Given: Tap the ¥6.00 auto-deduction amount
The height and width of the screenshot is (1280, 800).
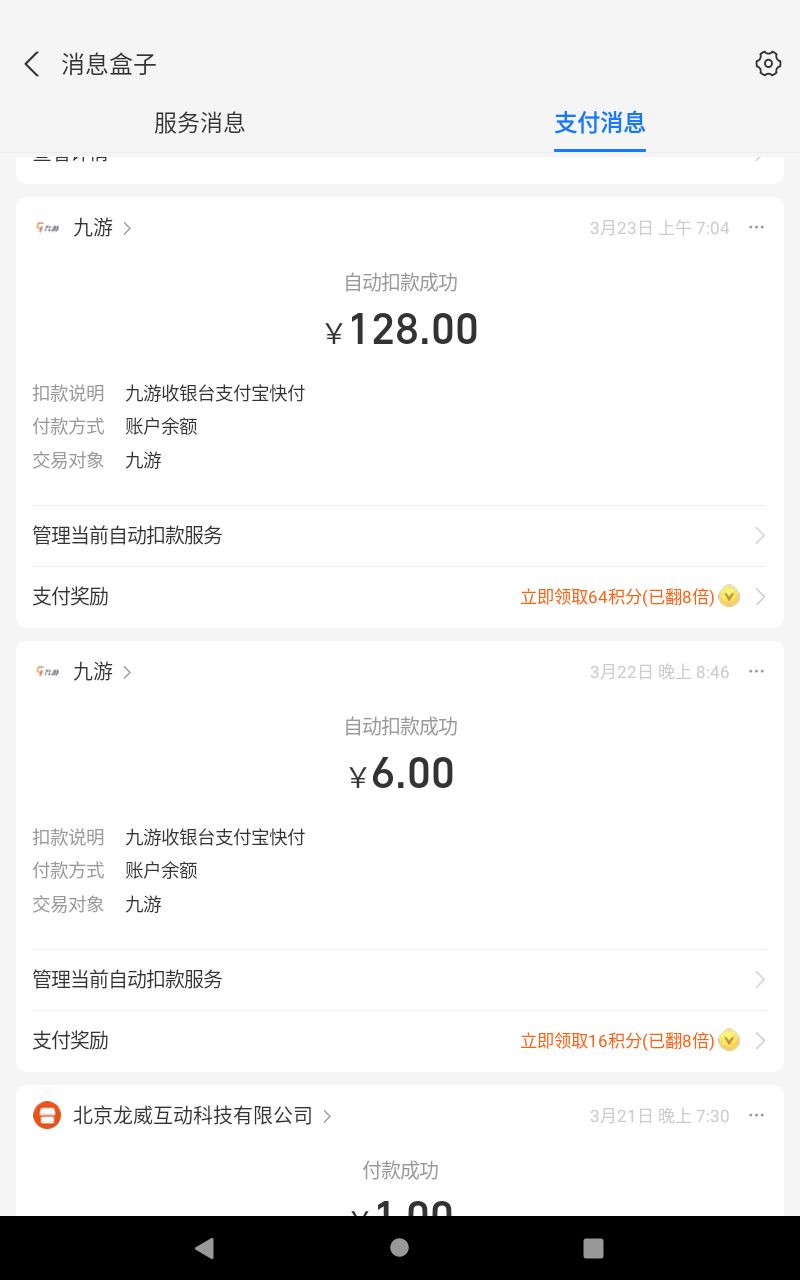Looking at the screenshot, I should tap(402, 774).
